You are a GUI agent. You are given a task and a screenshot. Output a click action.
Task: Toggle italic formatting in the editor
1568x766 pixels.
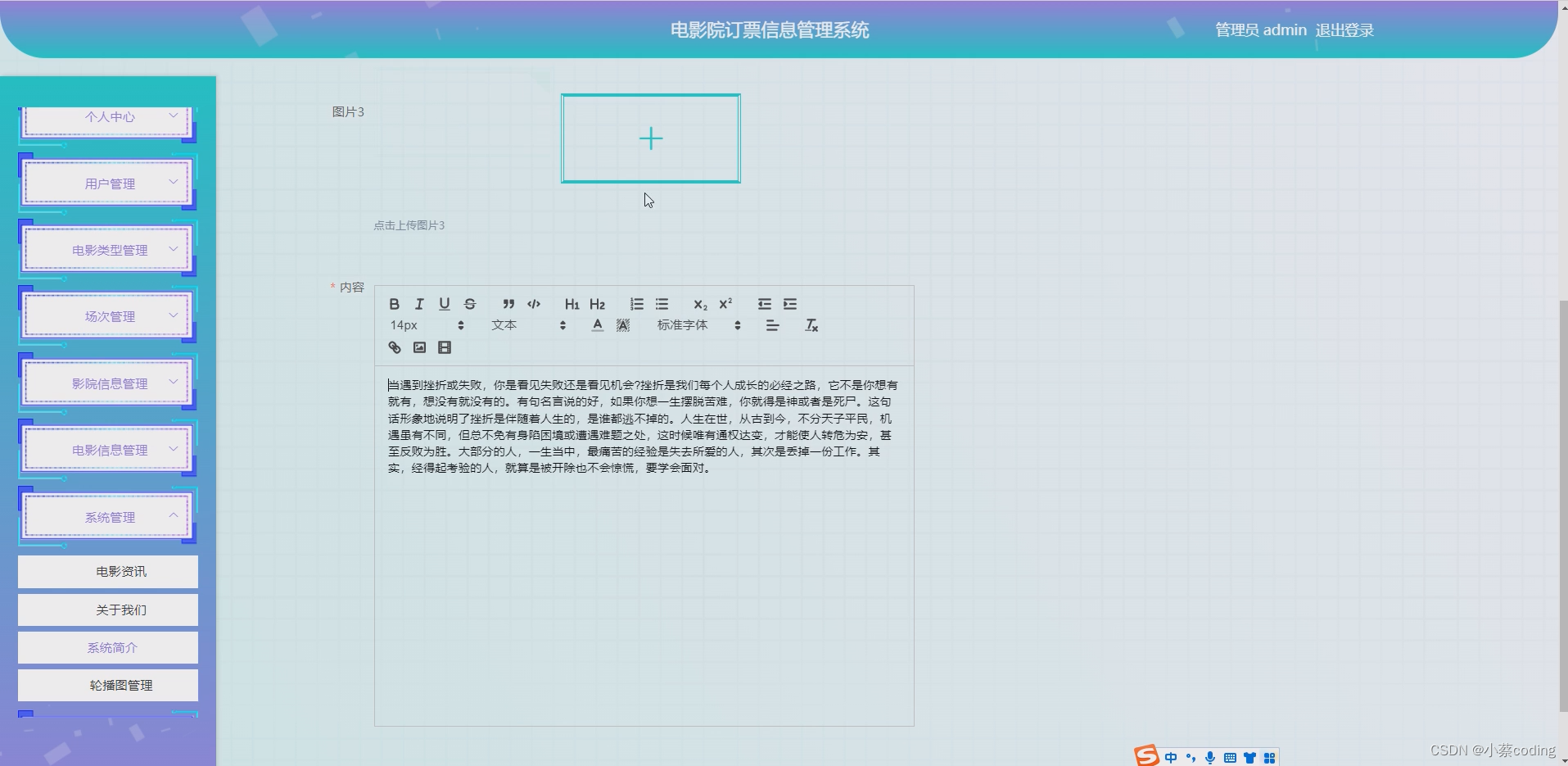pyautogui.click(x=419, y=304)
